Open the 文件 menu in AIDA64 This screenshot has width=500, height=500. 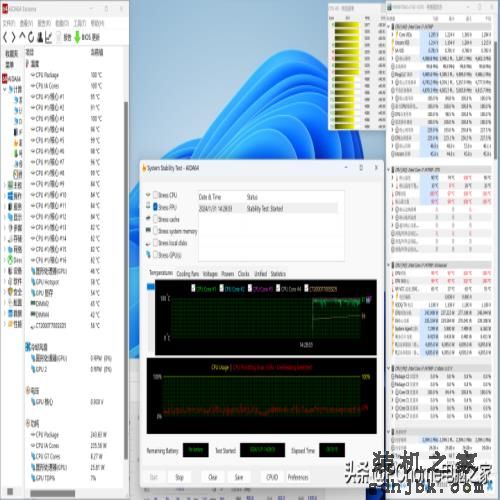coord(9,23)
